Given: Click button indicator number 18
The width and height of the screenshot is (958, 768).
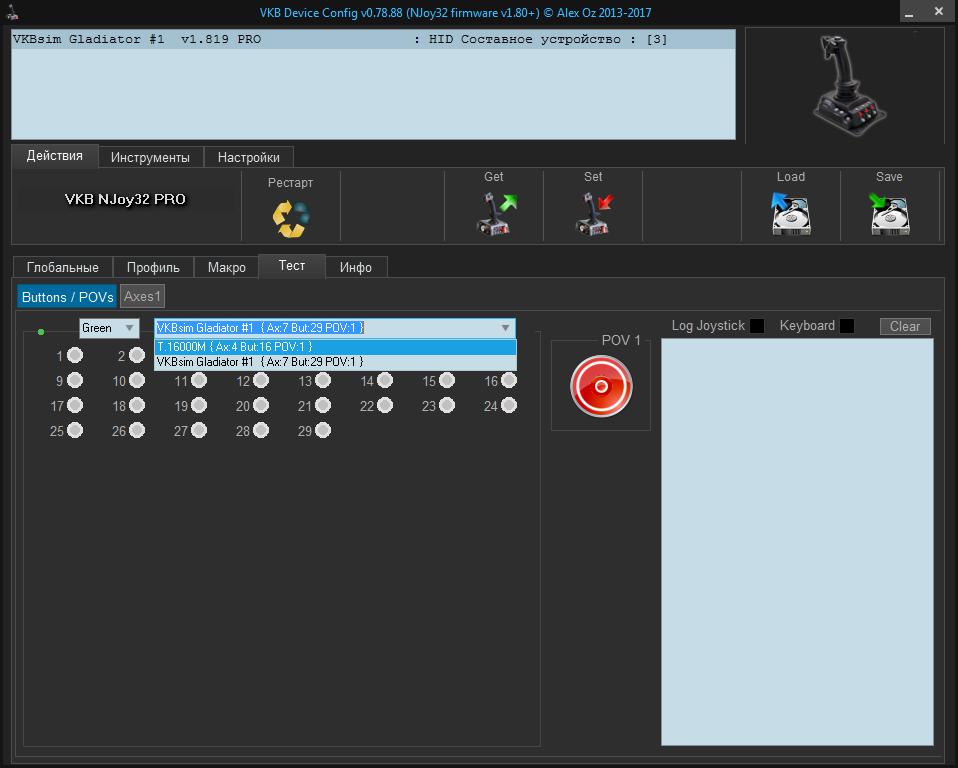Looking at the screenshot, I should pyautogui.click(x=137, y=405).
